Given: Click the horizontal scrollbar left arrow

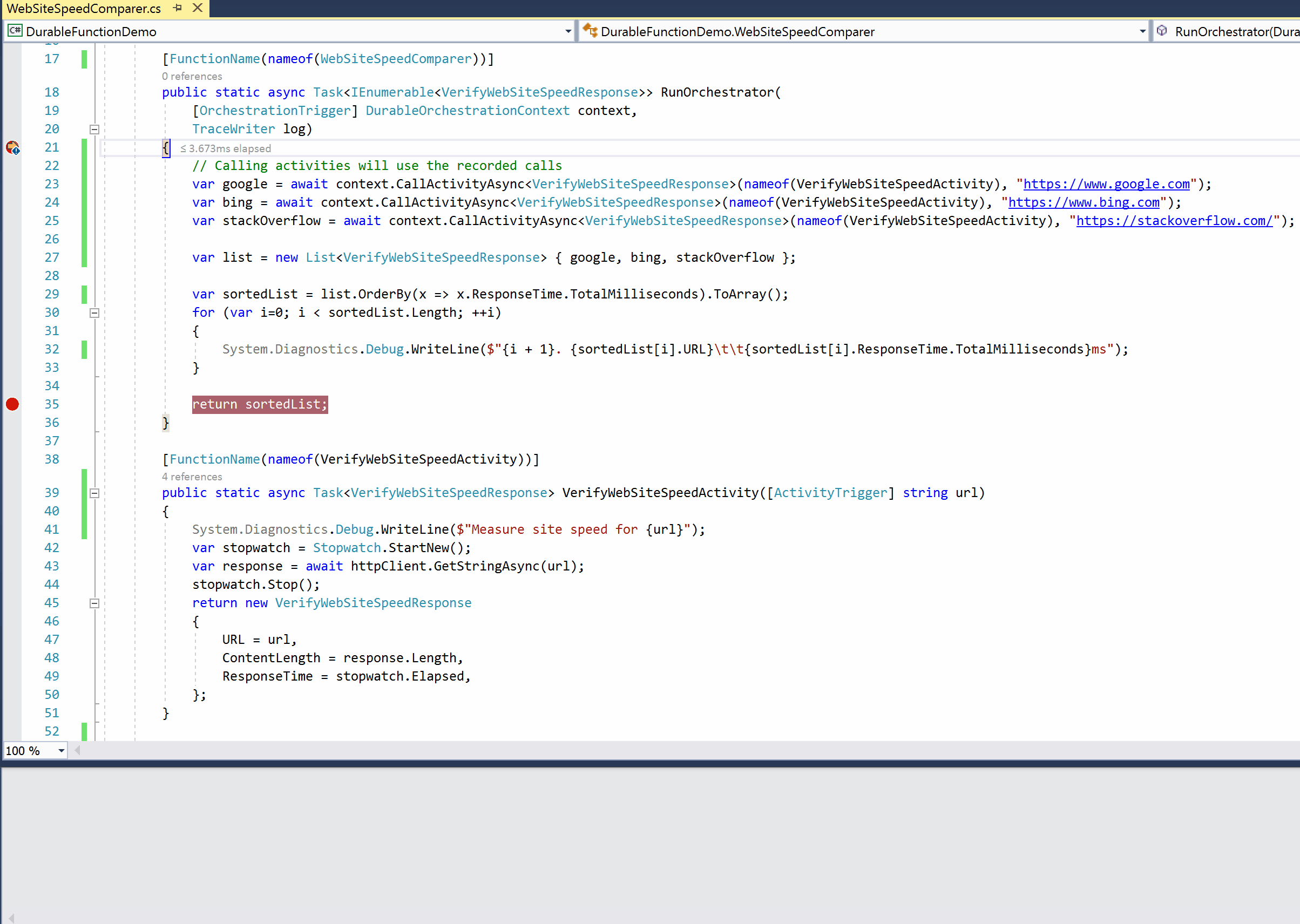Looking at the screenshot, I should pyautogui.click(x=77, y=751).
